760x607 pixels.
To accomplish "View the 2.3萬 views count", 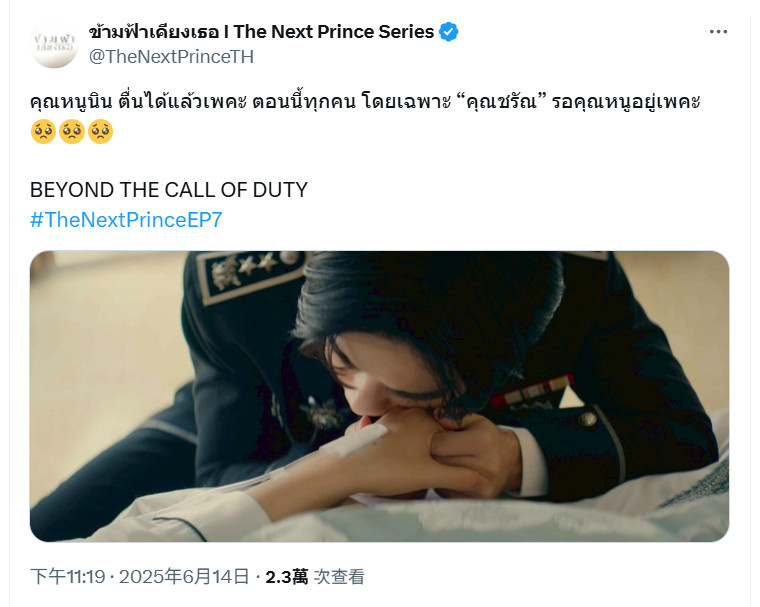I will click(286, 576).
